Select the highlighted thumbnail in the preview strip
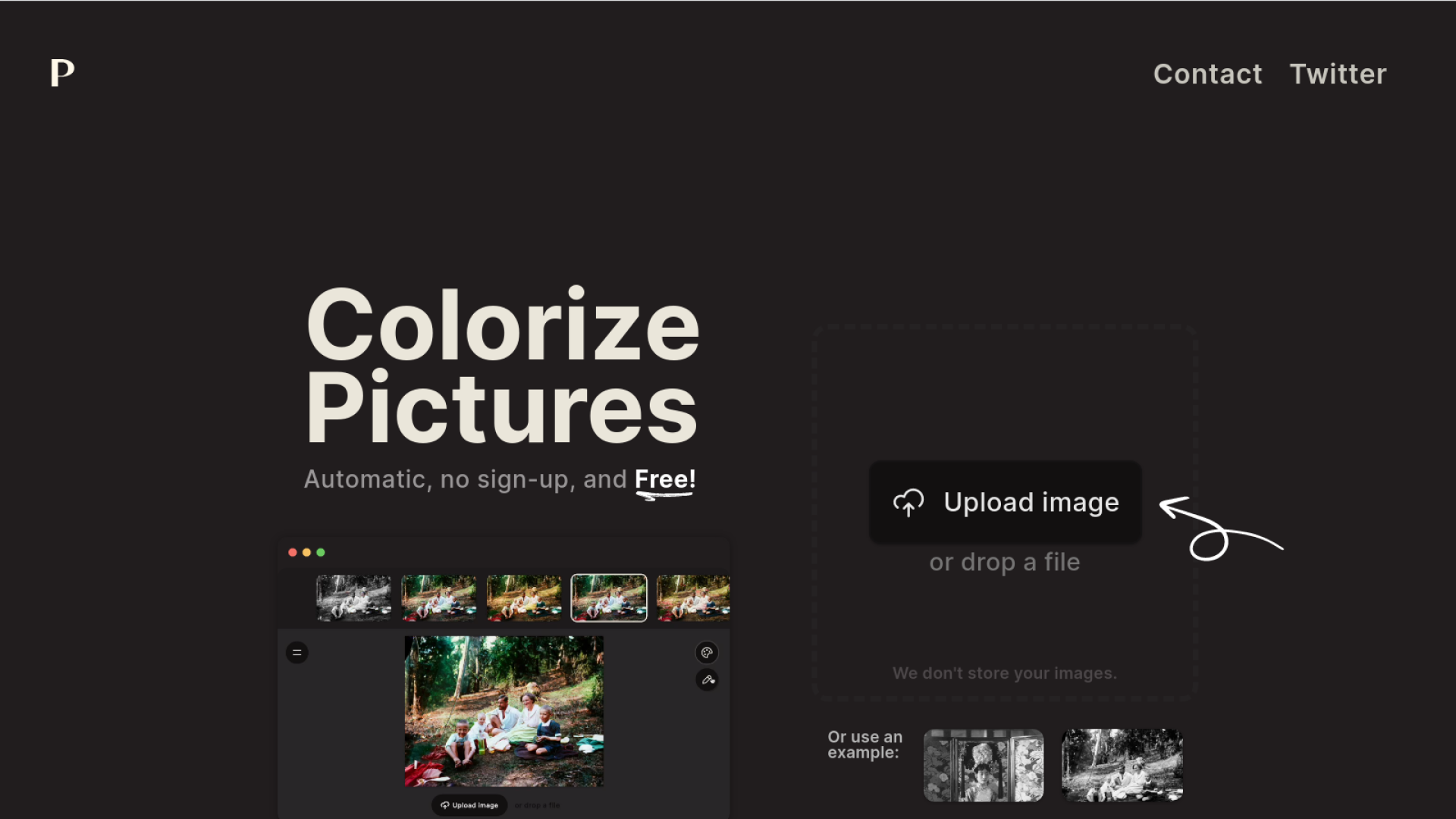The height and width of the screenshot is (819, 1456). pos(609,598)
